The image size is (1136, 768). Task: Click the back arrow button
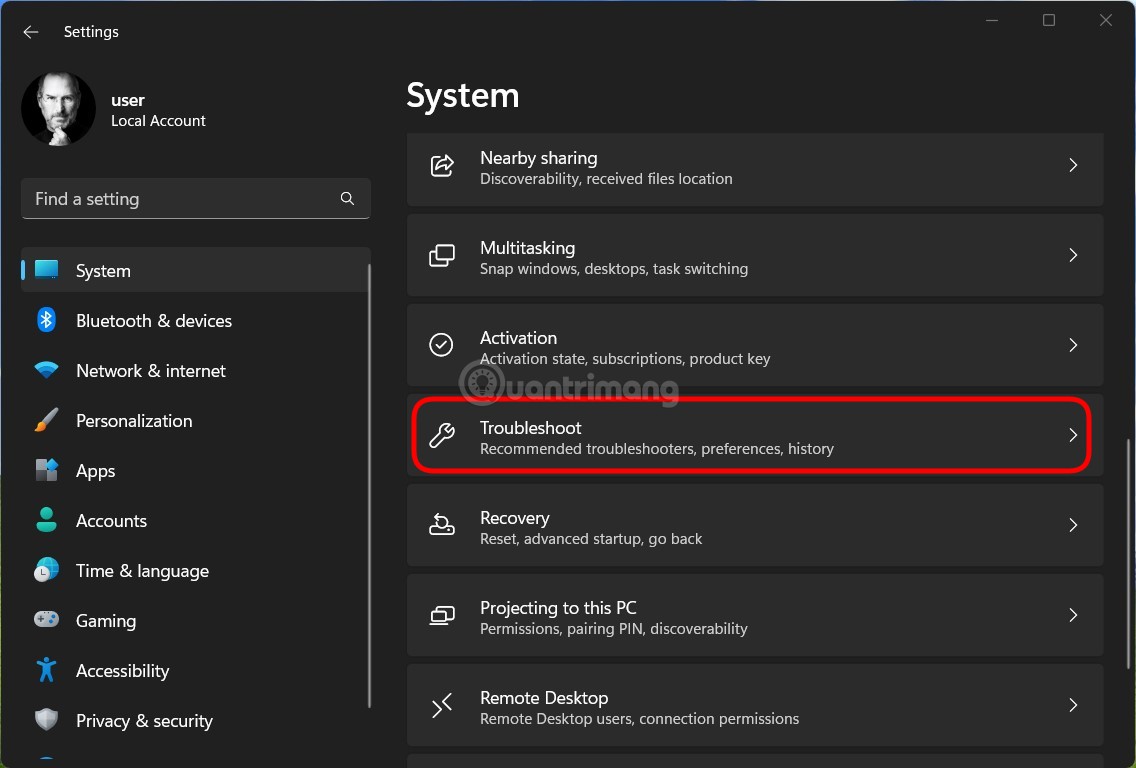tap(30, 31)
